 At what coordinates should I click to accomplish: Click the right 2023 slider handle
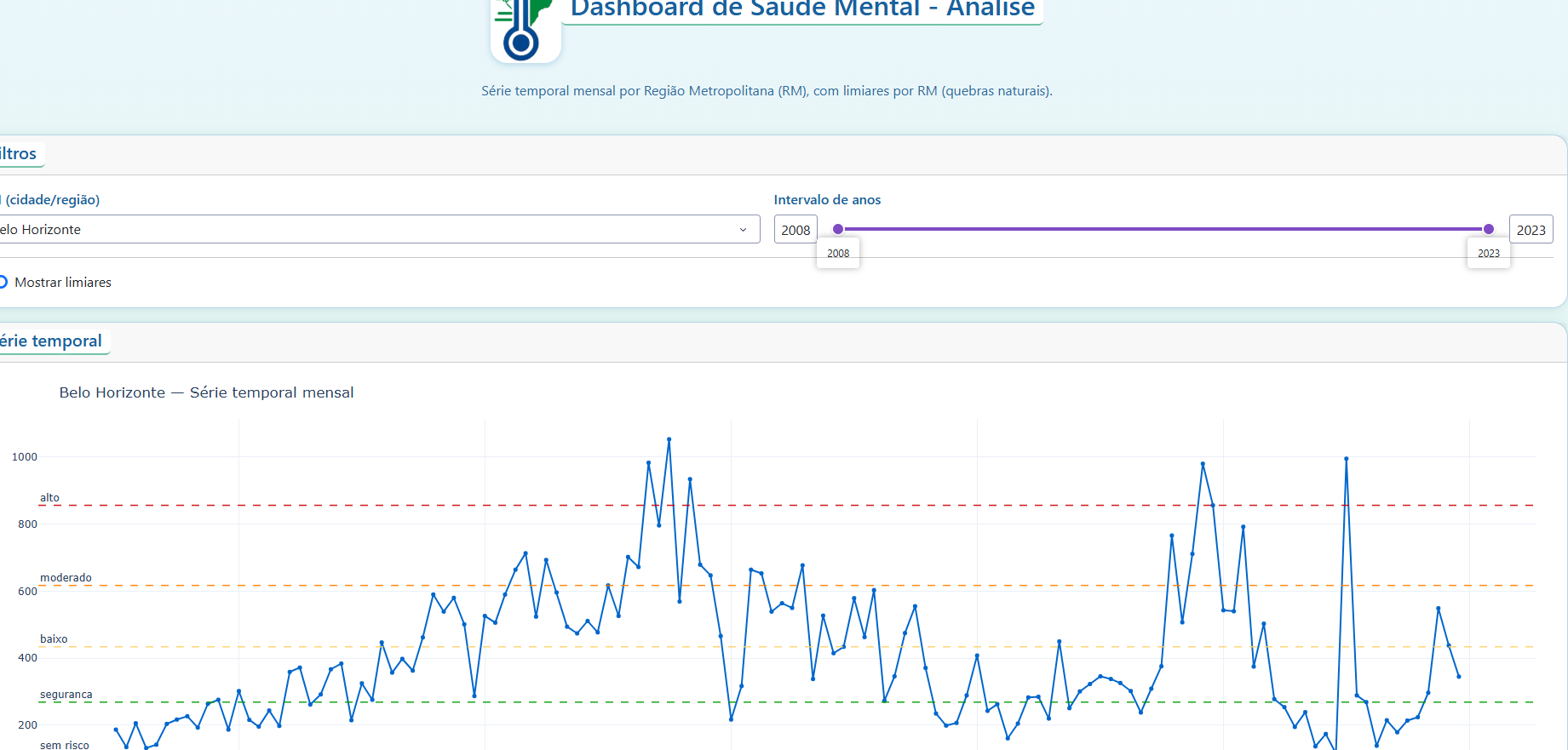pos(1489,229)
